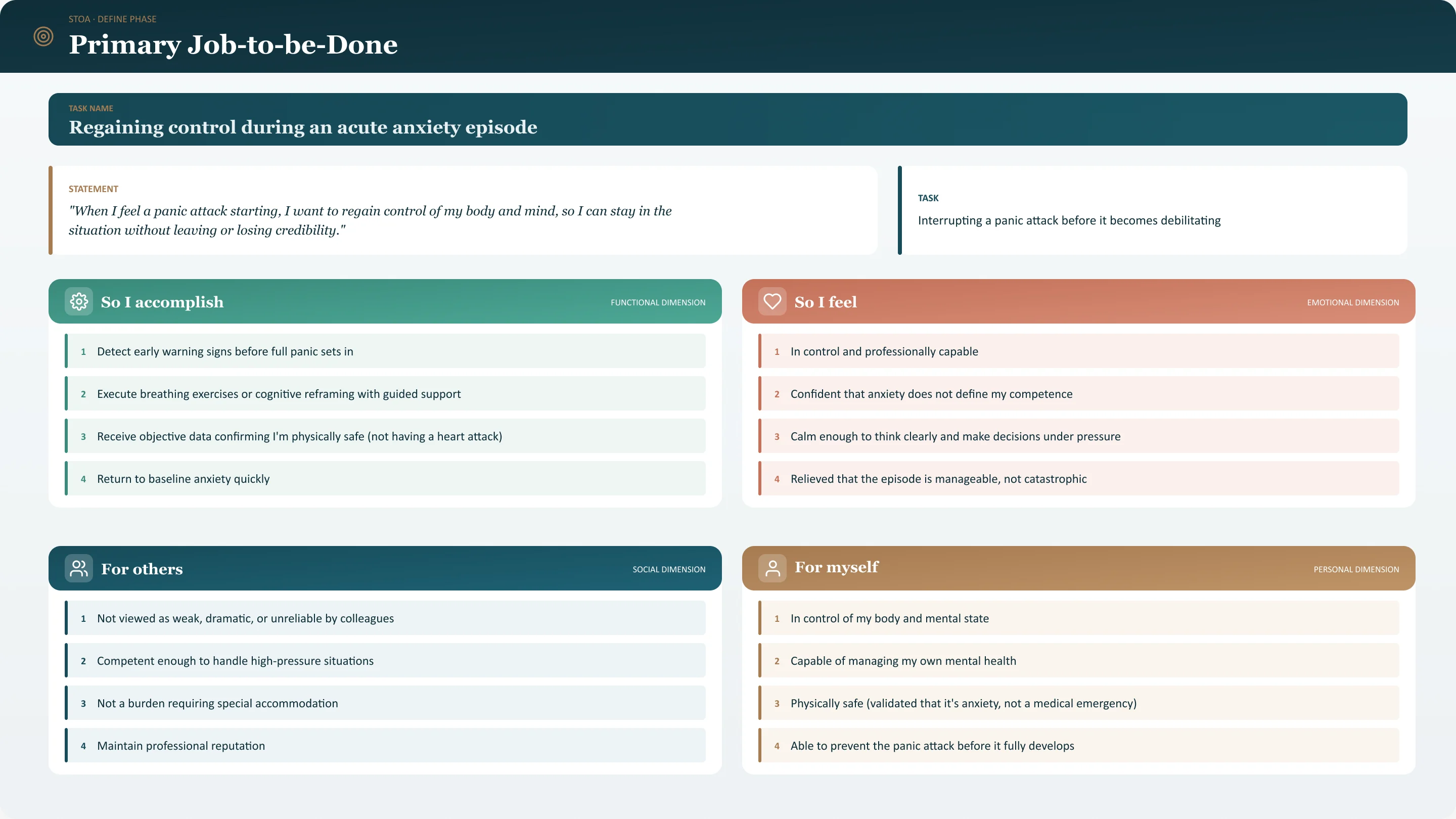Click the people icon in For others

click(78, 568)
